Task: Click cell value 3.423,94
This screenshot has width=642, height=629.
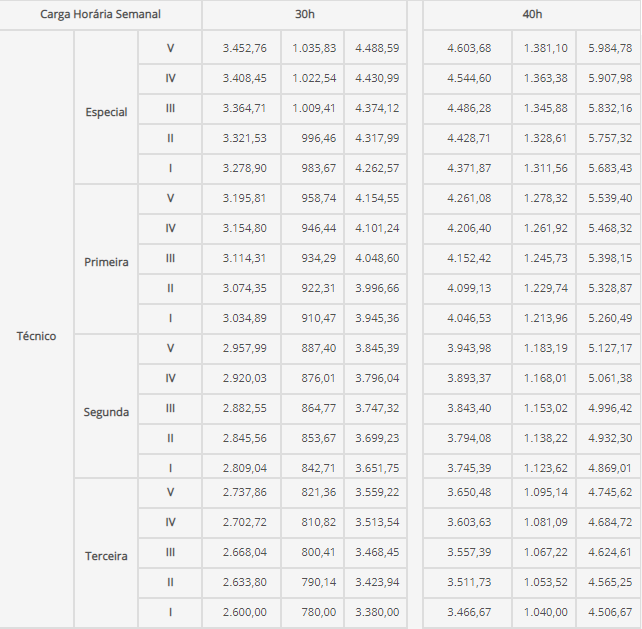Action: coord(377,582)
